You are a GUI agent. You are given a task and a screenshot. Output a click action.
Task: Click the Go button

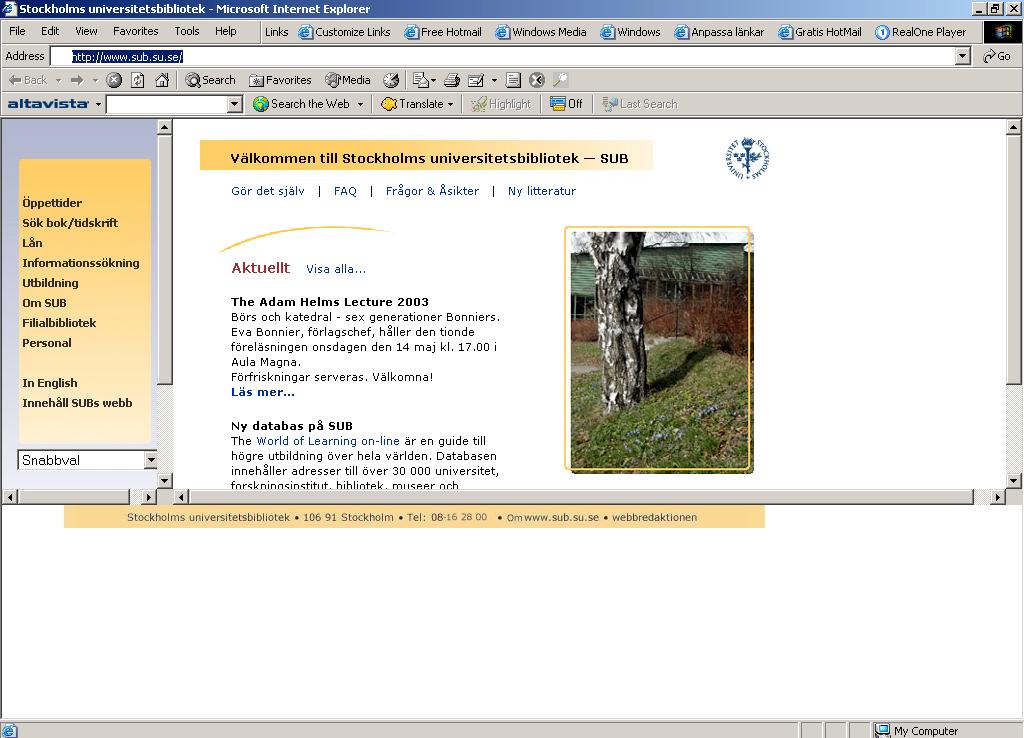pyautogui.click(x=997, y=56)
